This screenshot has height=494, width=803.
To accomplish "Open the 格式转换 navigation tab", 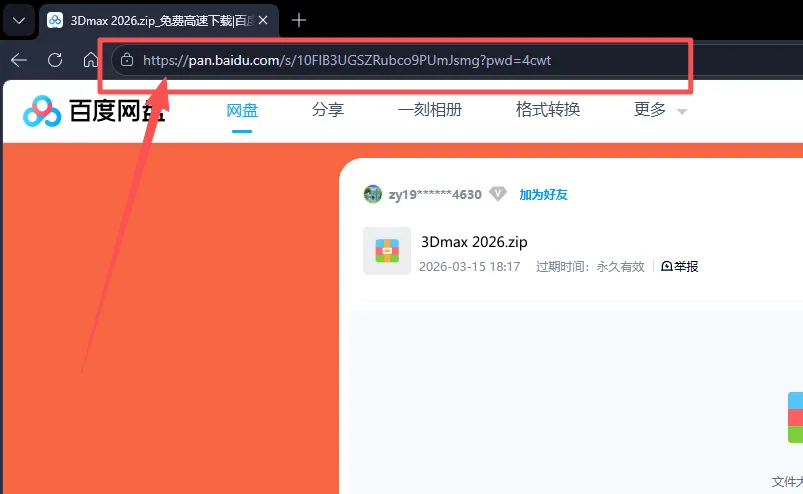I will pos(548,110).
